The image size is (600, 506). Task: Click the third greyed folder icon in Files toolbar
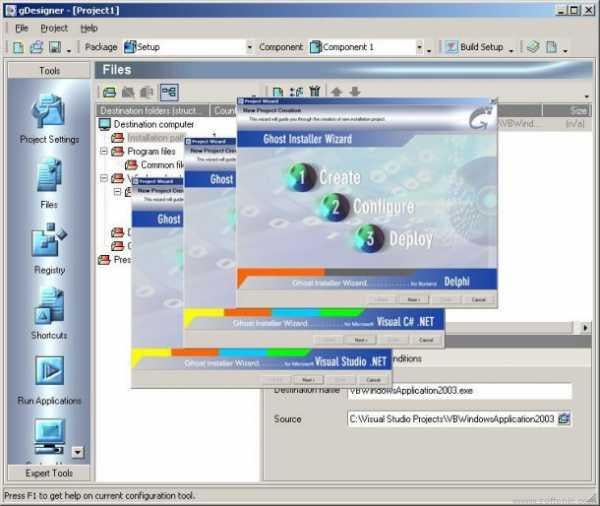(147, 92)
